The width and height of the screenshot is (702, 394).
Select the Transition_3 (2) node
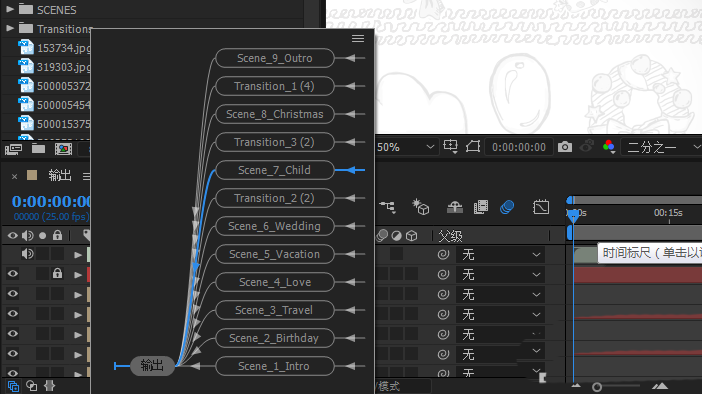point(275,142)
